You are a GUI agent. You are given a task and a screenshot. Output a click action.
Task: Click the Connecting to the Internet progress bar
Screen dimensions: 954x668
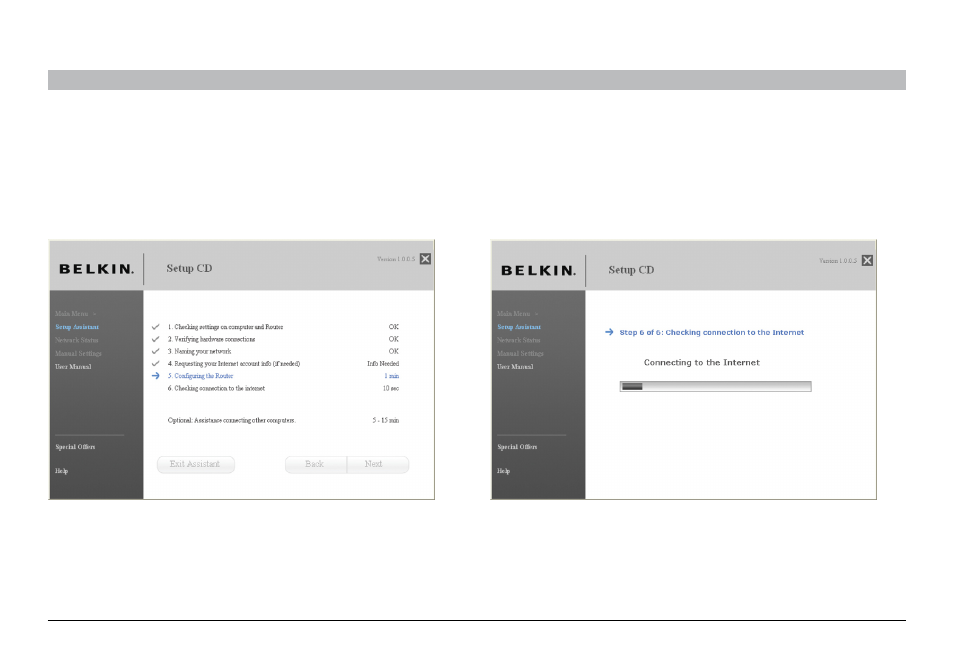(716, 386)
